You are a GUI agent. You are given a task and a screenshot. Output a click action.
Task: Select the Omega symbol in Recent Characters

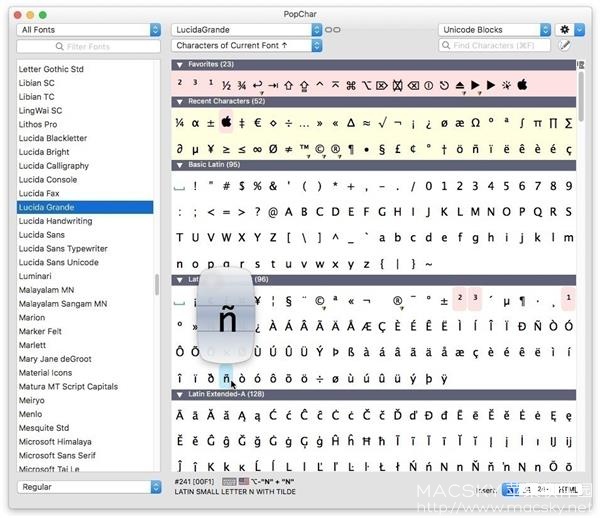(x=475, y=123)
